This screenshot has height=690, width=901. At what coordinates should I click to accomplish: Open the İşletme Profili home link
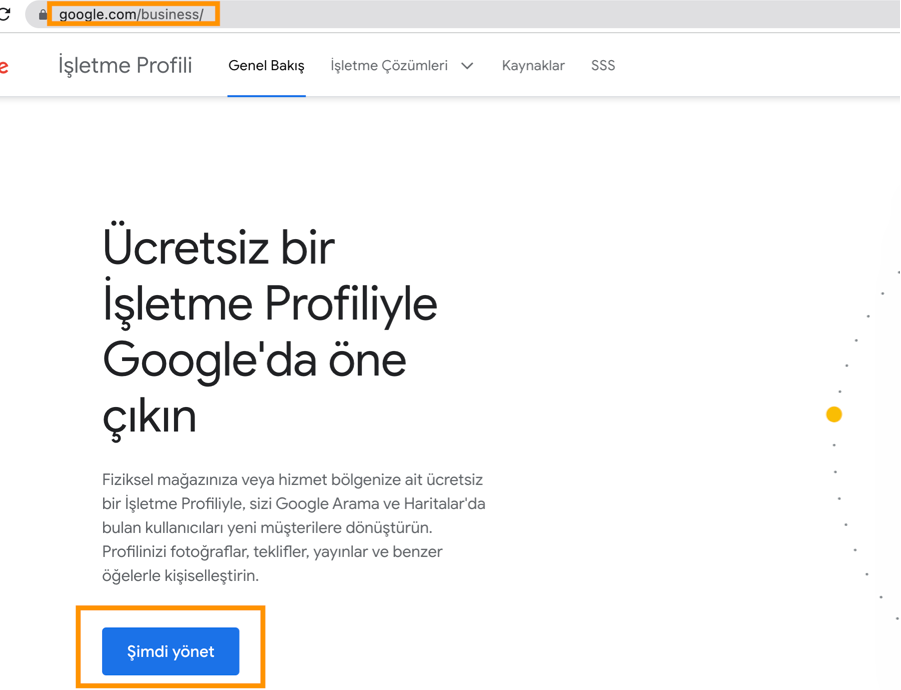click(125, 65)
